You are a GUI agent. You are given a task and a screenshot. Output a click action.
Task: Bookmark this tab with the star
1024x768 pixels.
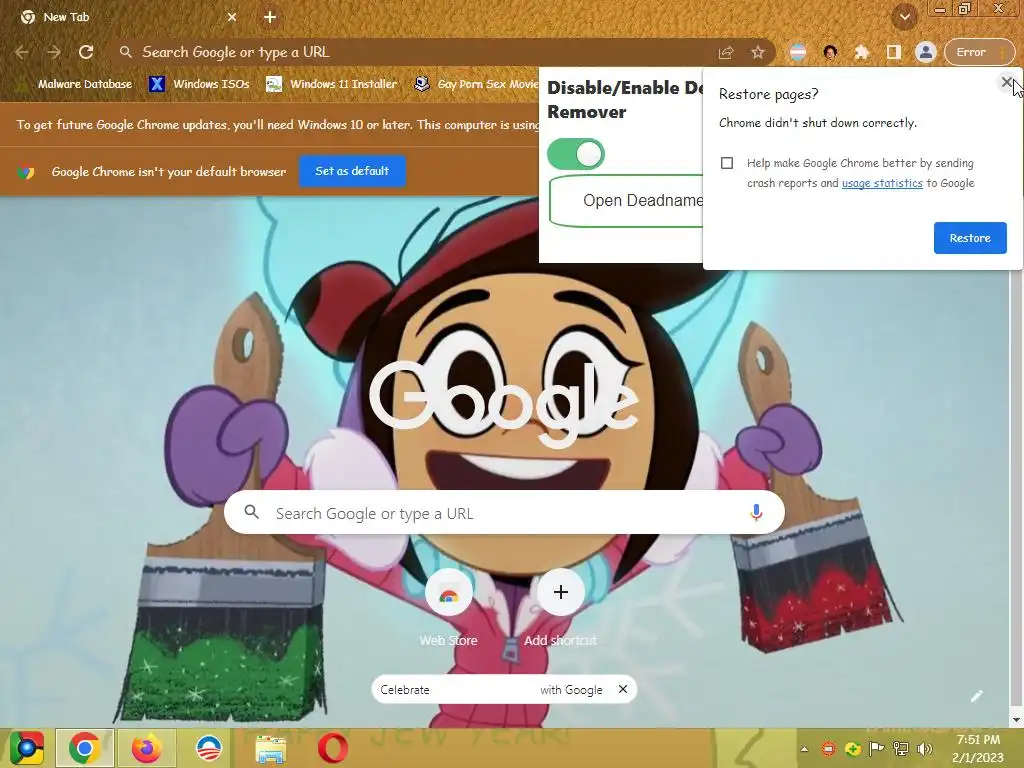point(758,52)
